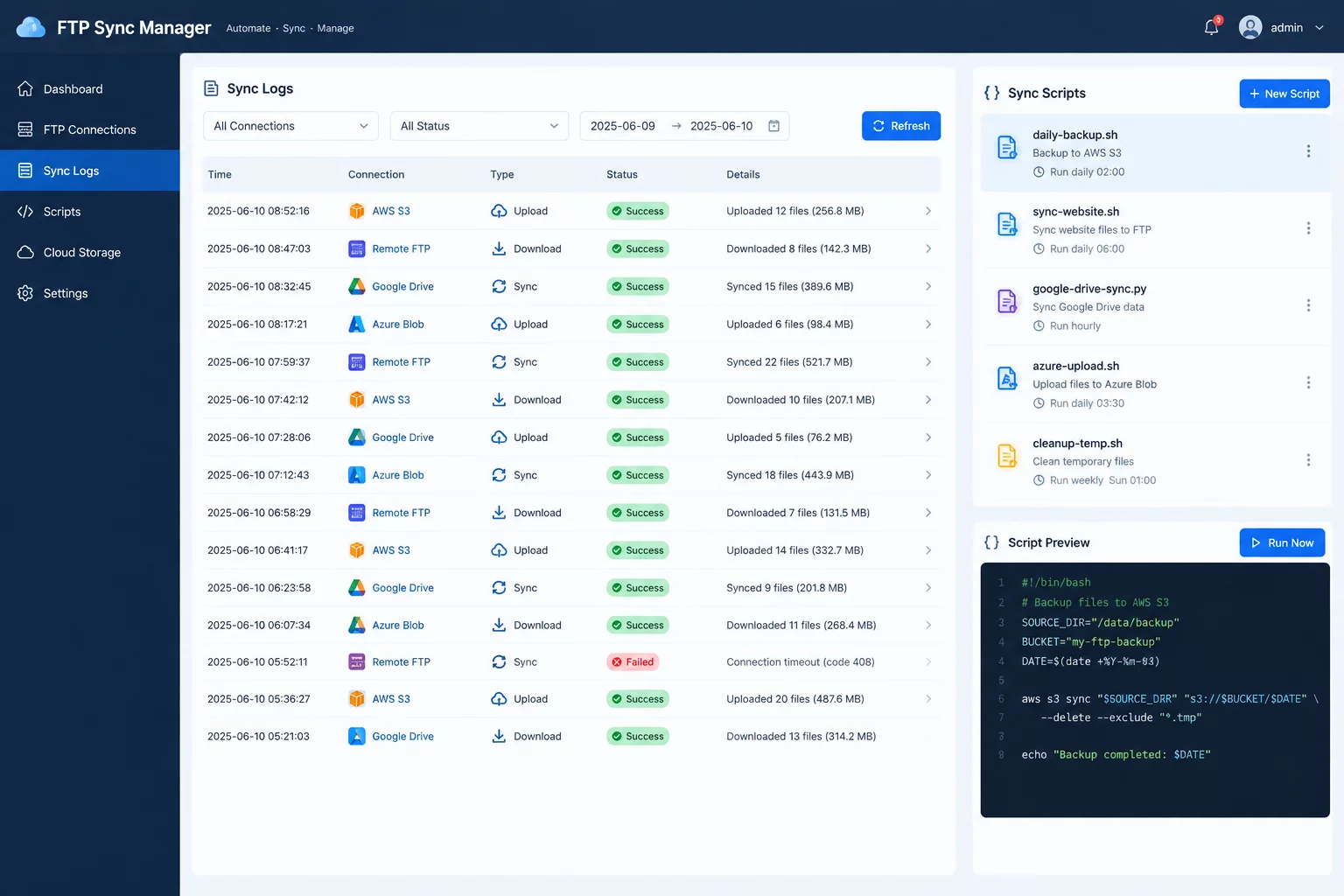Open options menu for google-drive-sync.py

(1308, 305)
